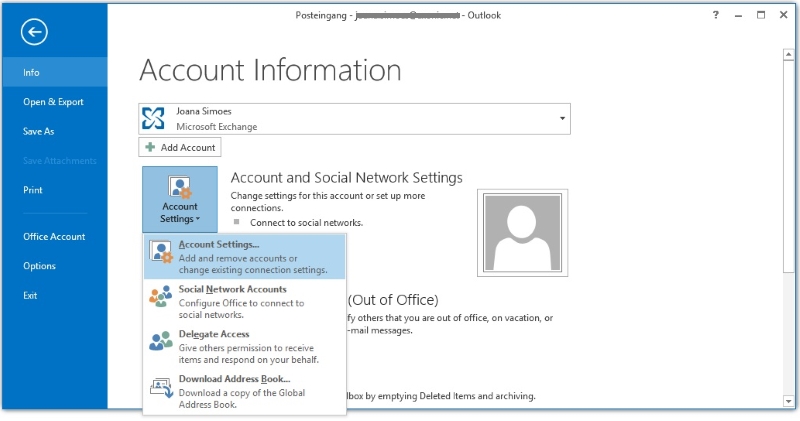Close the Outlook window
This screenshot has height=421, width=800.
coord(784,15)
